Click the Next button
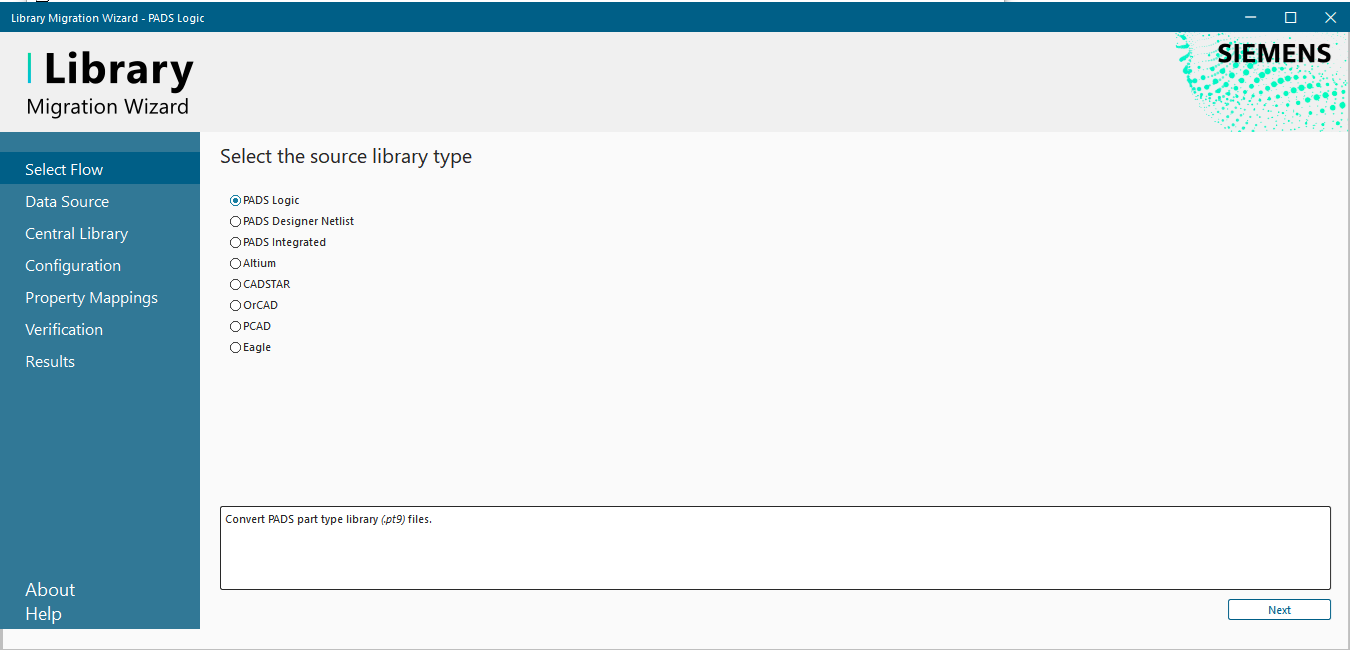Viewport: 1350px width, 650px height. point(1279,610)
